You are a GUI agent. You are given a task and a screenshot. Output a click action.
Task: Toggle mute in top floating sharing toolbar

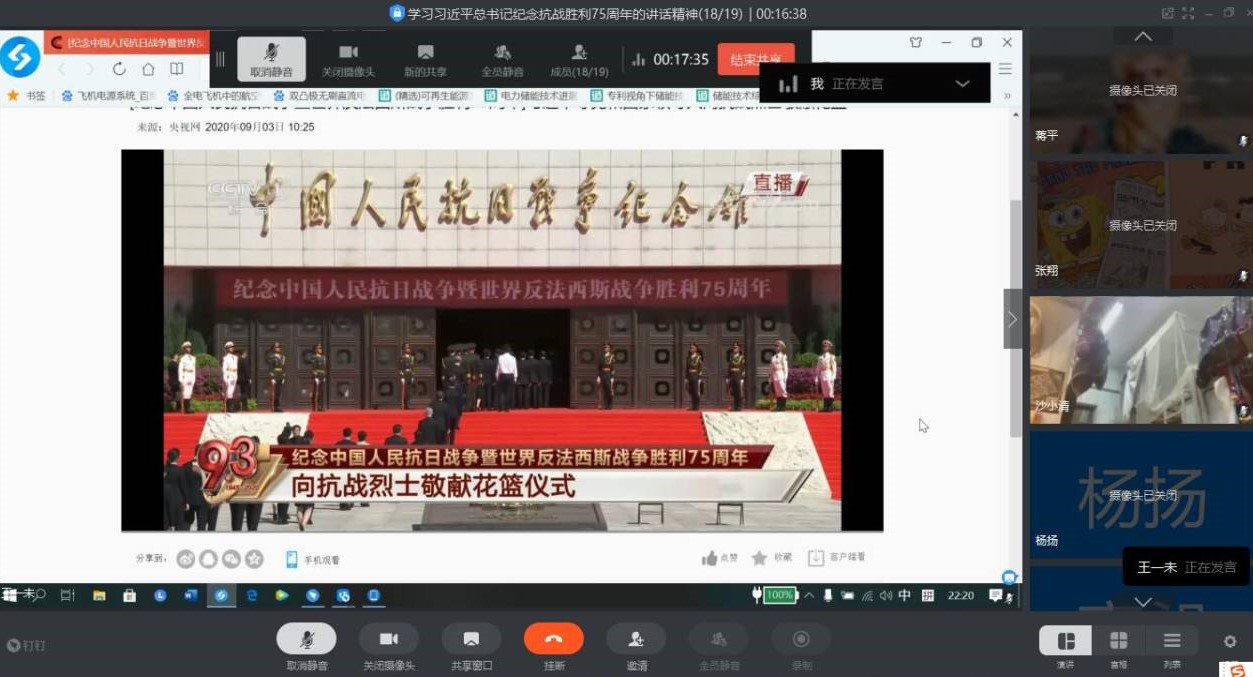click(271, 59)
